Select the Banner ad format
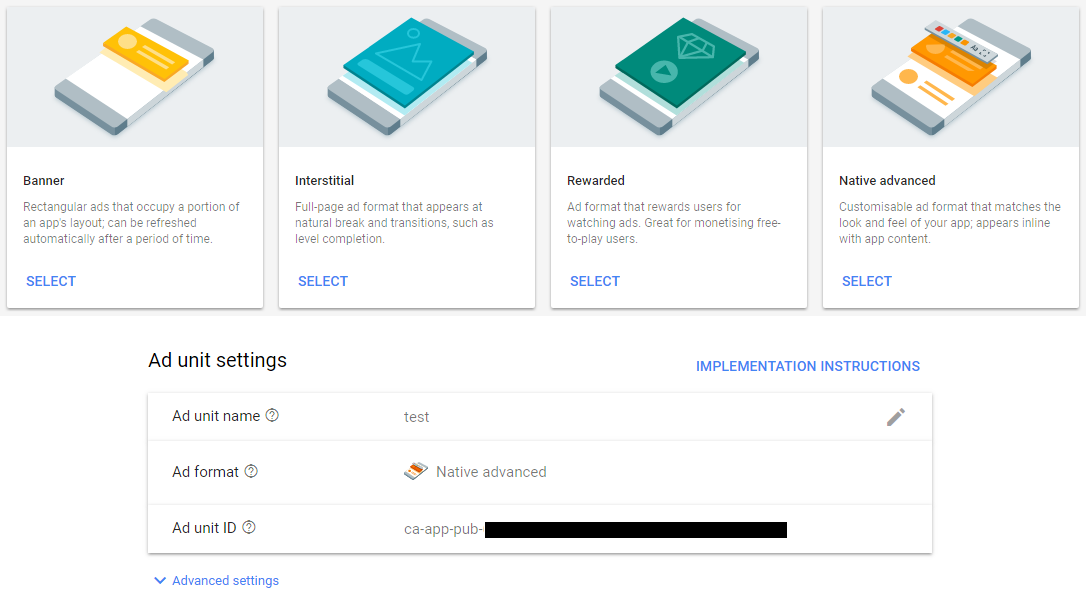The image size is (1086, 600). point(51,281)
